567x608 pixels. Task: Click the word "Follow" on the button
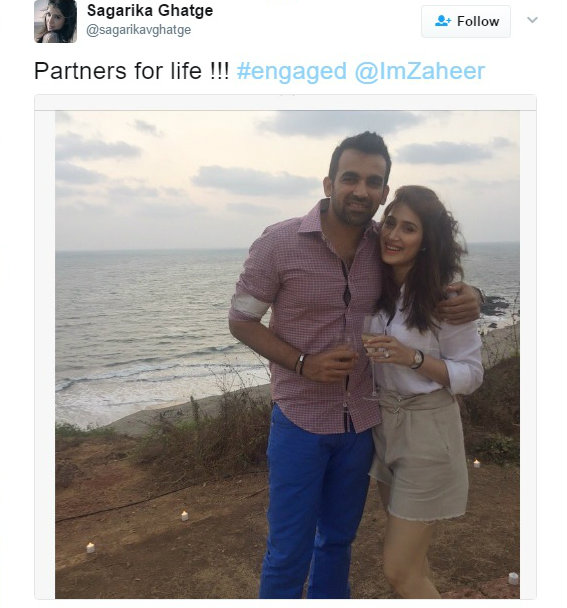(x=478, y=21)
